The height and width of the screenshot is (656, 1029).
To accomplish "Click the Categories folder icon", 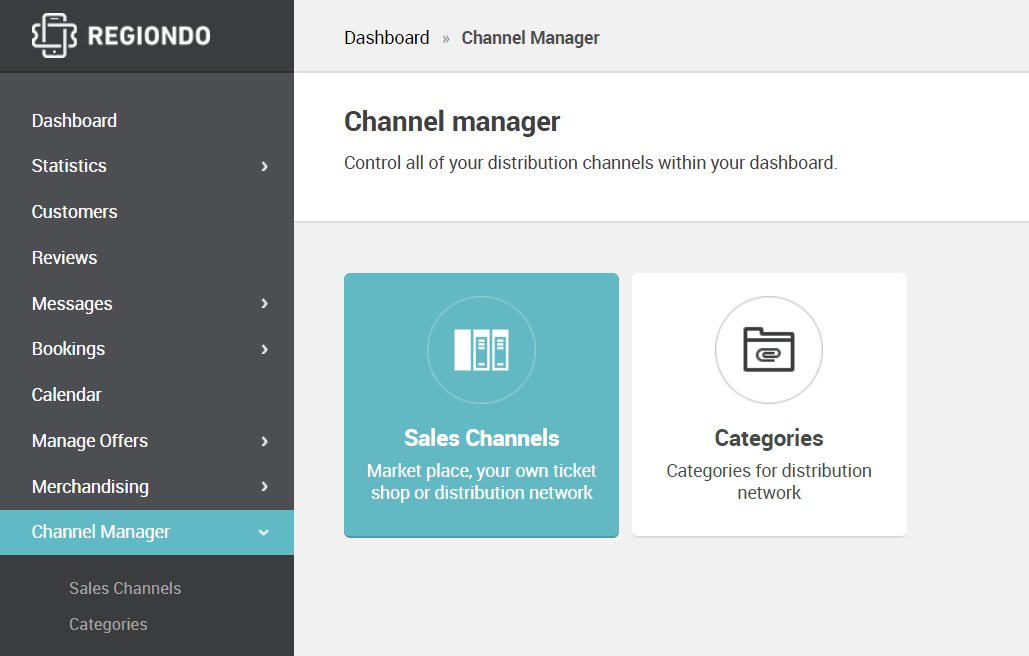I will coord(768,350).
